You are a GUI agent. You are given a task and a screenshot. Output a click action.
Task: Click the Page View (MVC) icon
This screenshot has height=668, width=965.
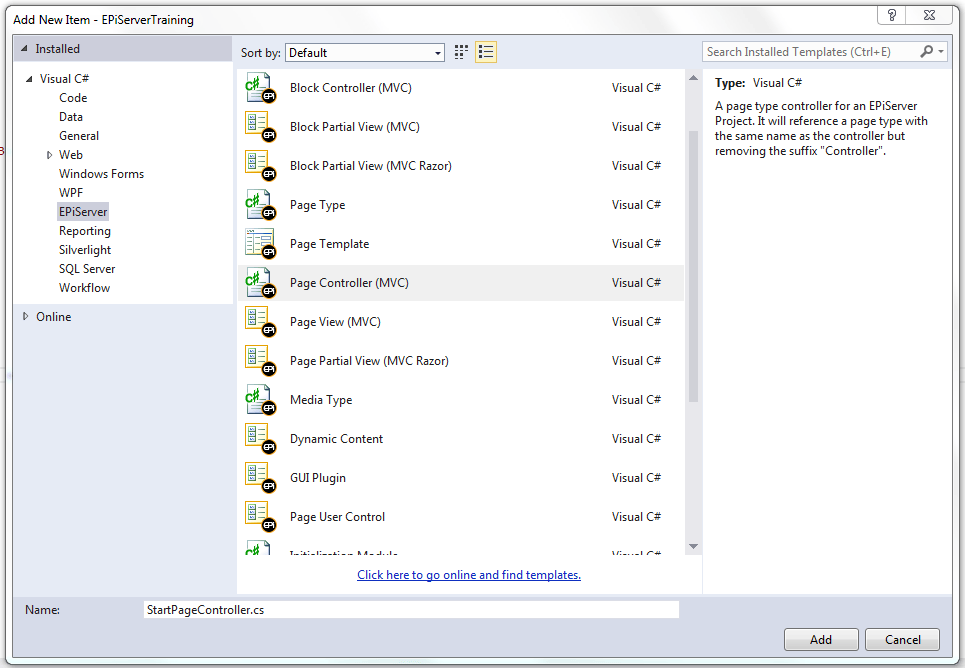[260, 322]
